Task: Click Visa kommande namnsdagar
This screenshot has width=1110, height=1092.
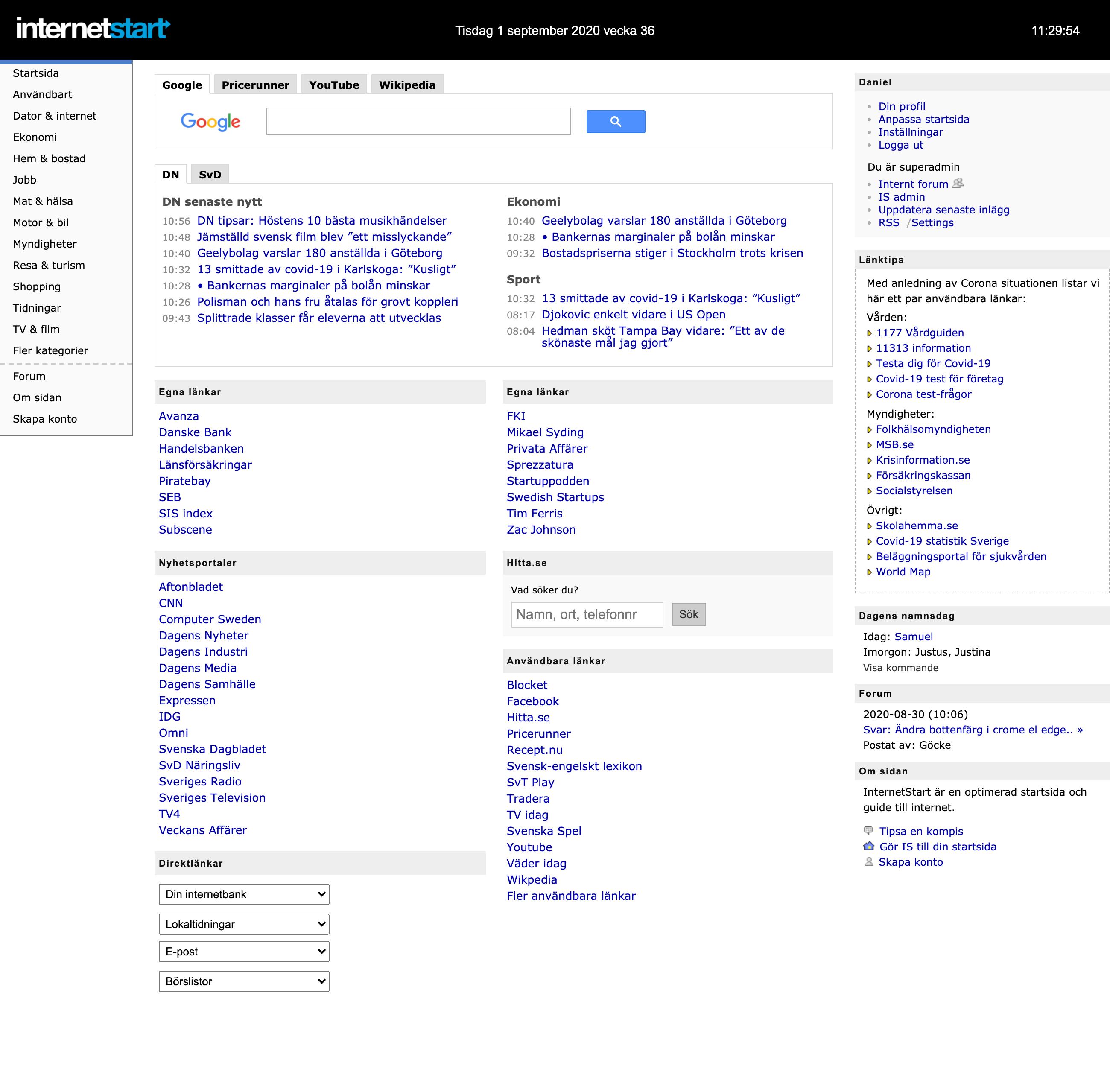Action: pyautogui.click(x=901, y=668)
